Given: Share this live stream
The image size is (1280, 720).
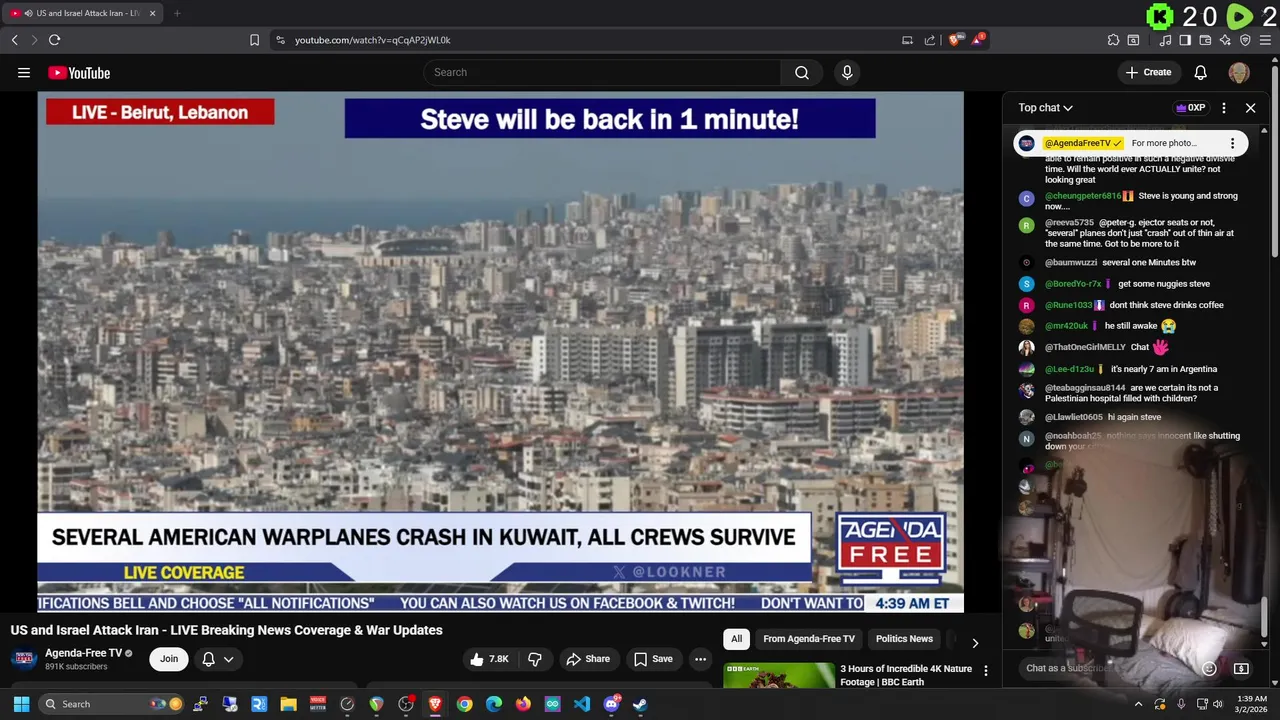Looking at the screenshot, I should (587, 659).
